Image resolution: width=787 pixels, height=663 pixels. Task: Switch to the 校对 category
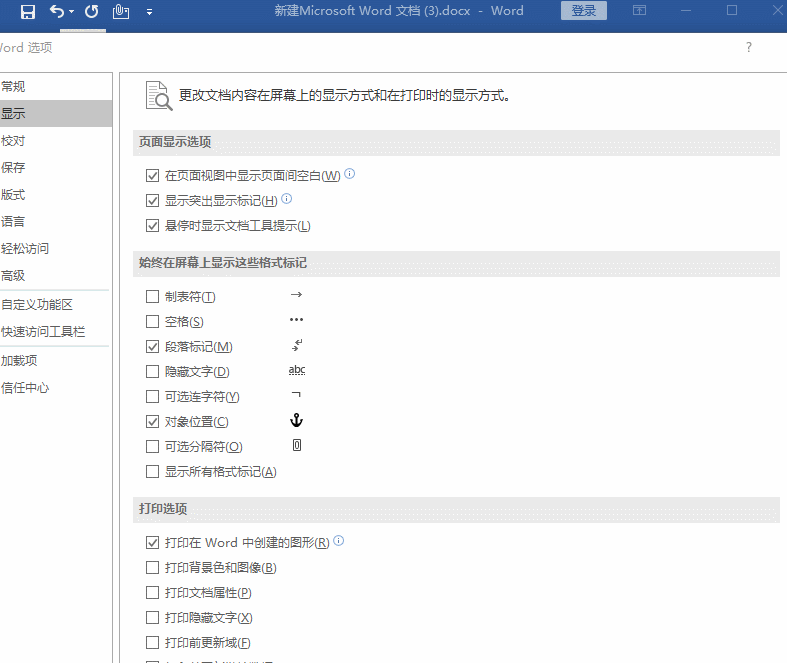point(14,141)
